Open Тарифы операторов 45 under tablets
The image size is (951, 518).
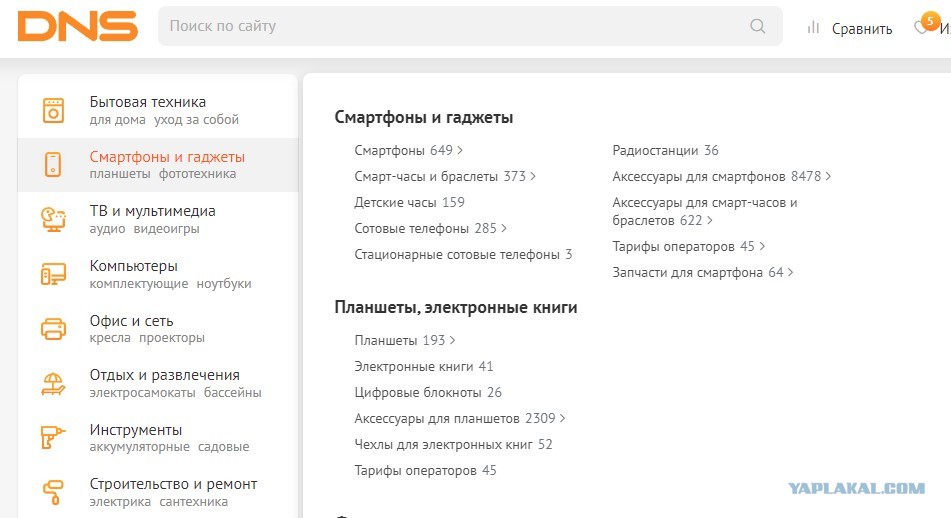[x=425, y=470]
